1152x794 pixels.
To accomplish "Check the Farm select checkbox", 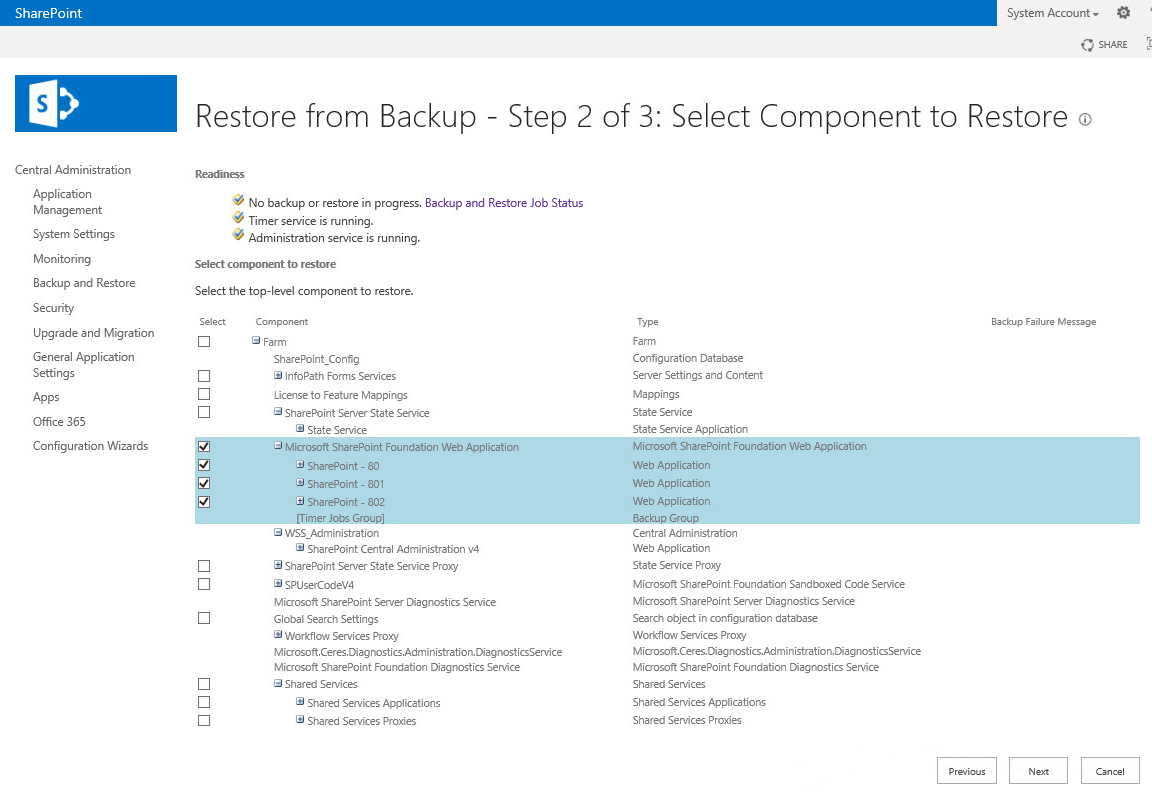I will point(204,342).
